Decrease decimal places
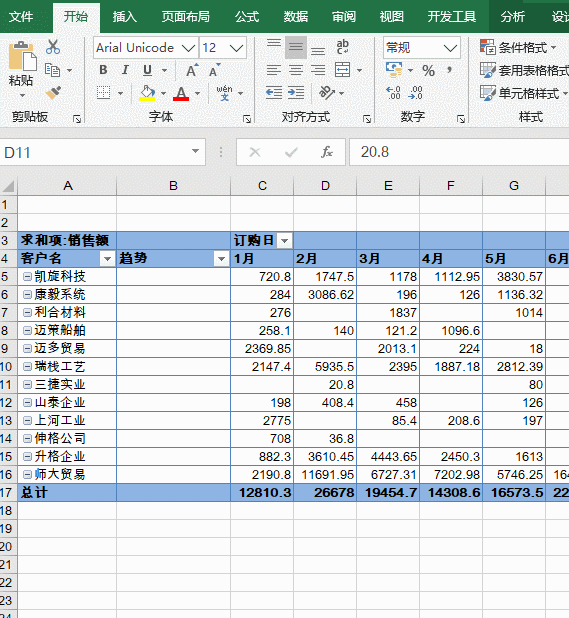The height and width of the screenshot is (618, 569). click(416, 93)
